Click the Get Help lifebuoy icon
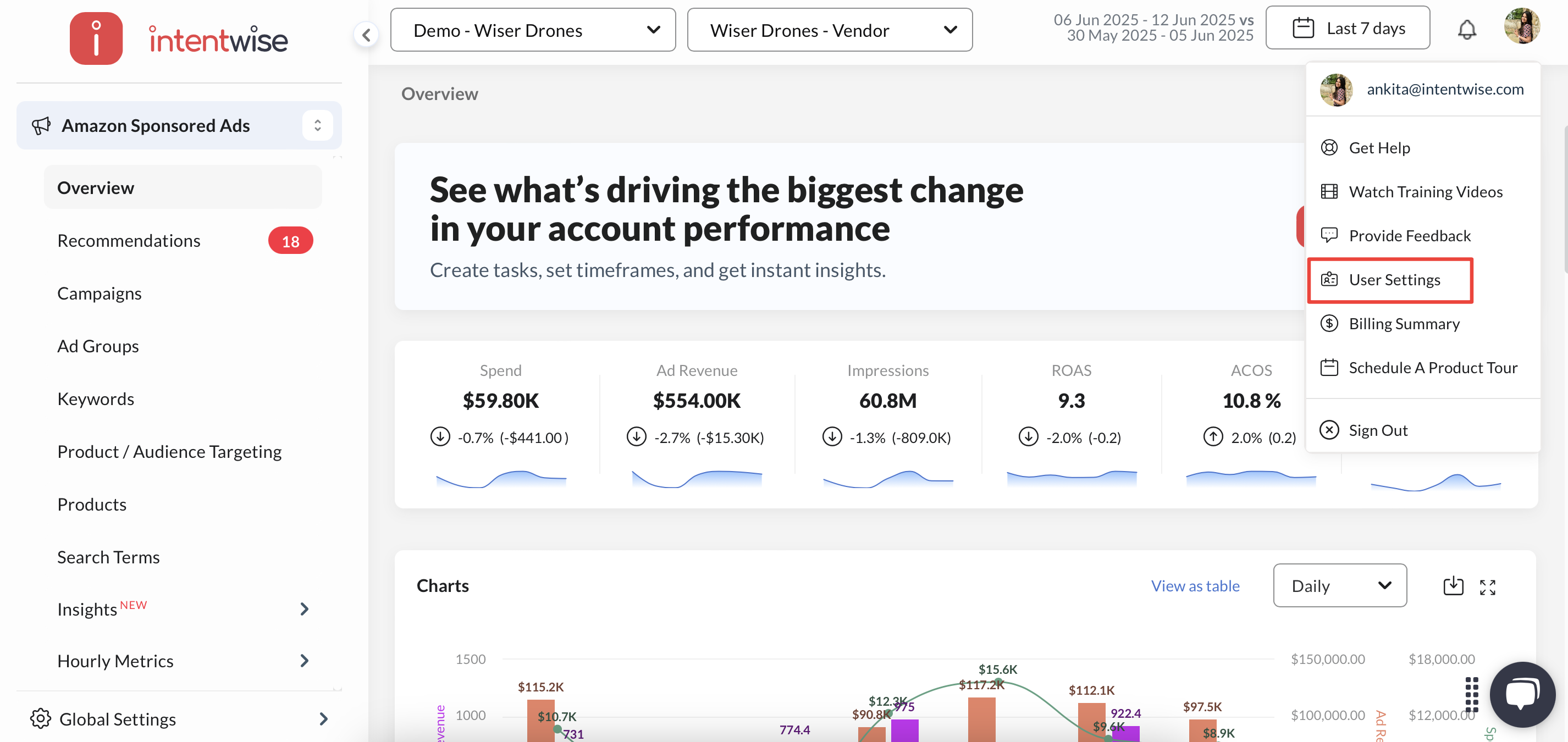The height and width of the screenshot is (742, 1568). tap(1329, 148)
